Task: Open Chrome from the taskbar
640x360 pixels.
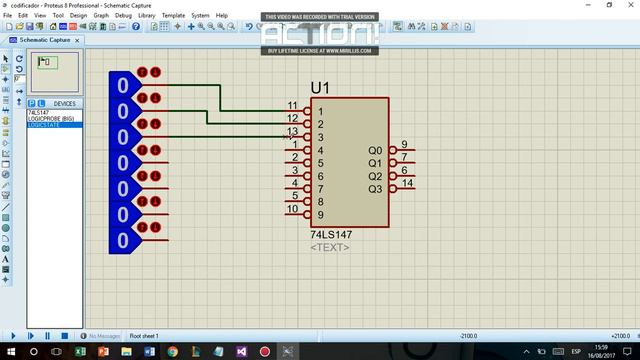Action: (x=173, y=351)
